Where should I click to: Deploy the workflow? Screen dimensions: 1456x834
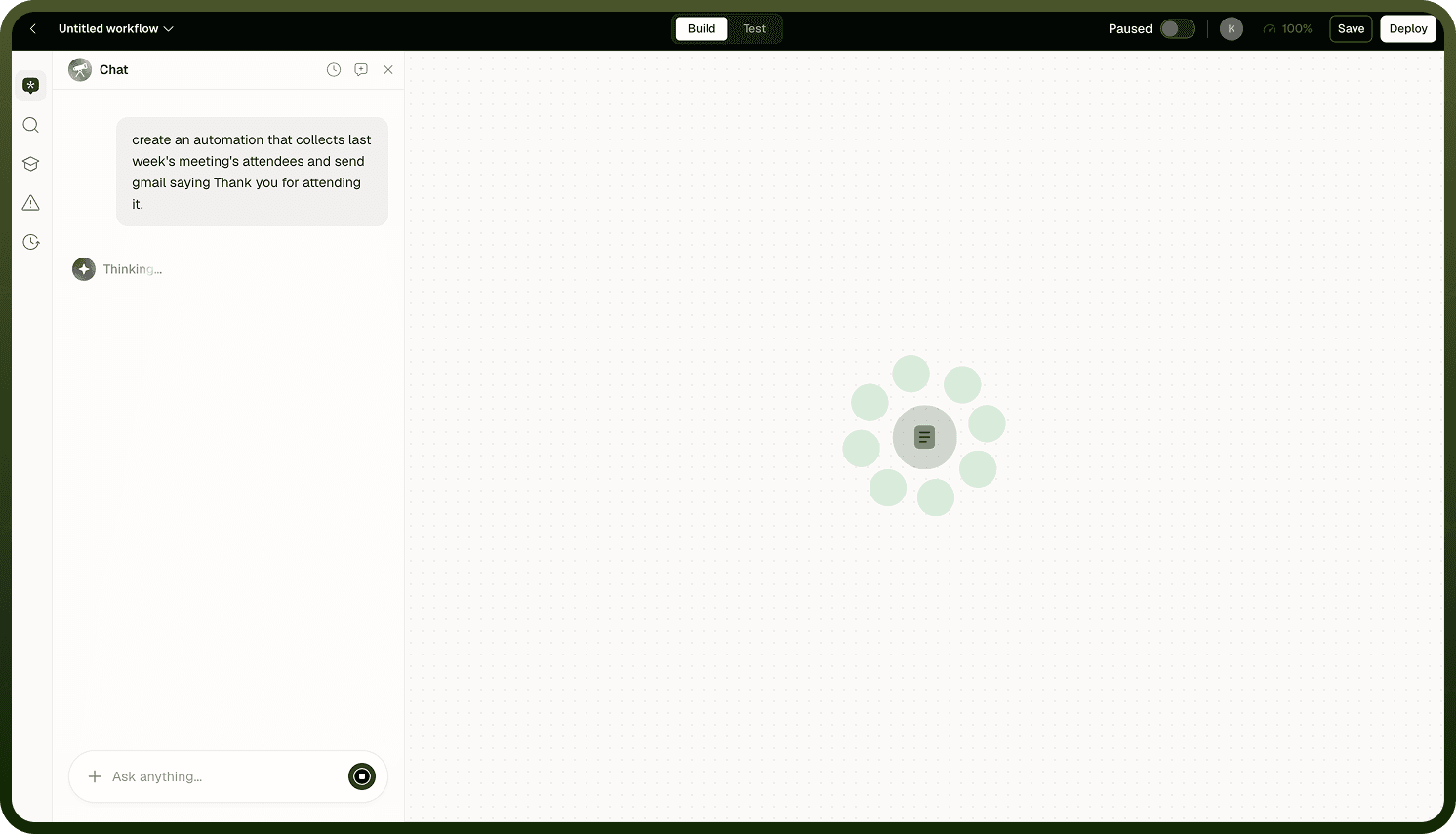[x=1408, y=29]
